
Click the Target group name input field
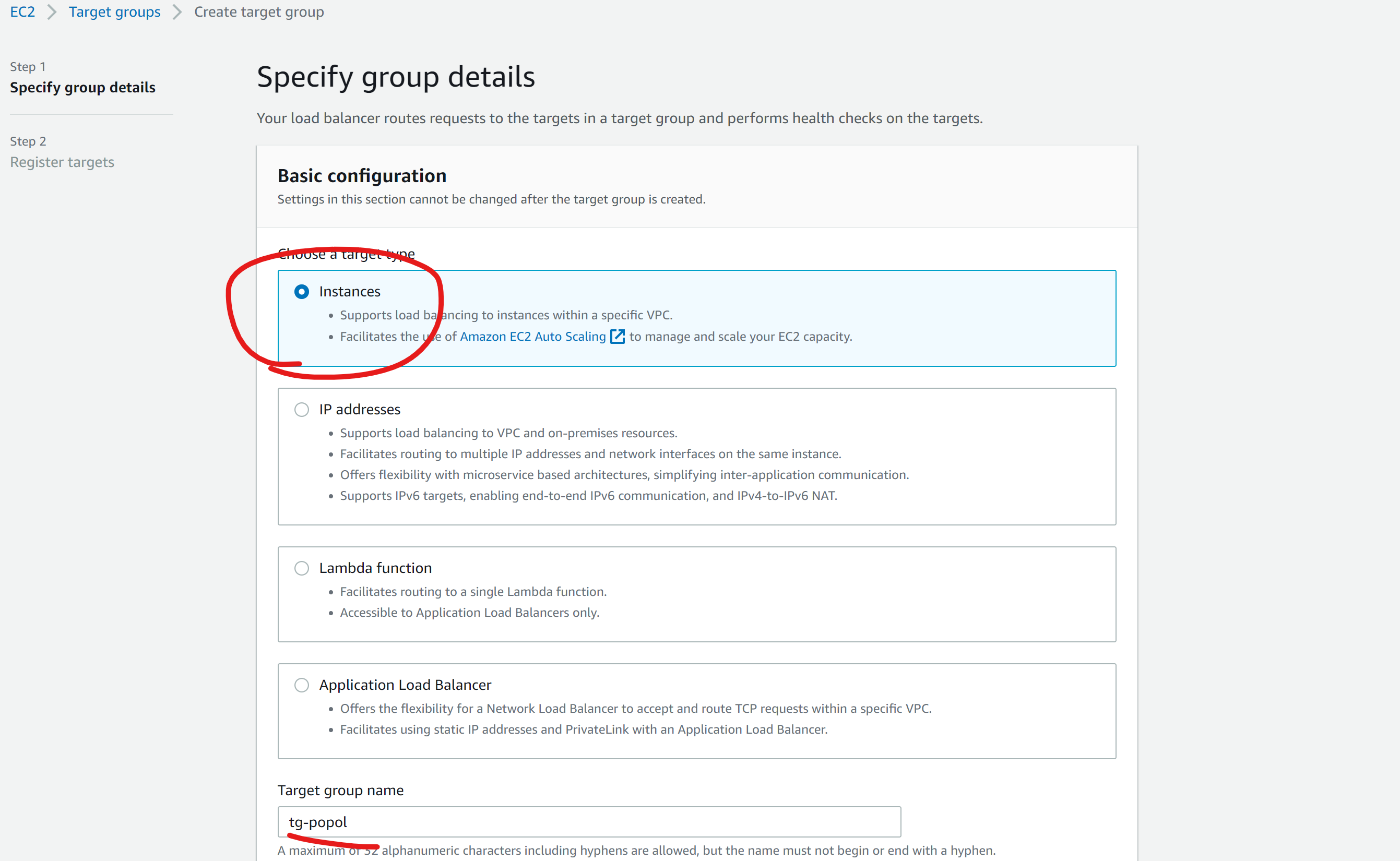588,822
